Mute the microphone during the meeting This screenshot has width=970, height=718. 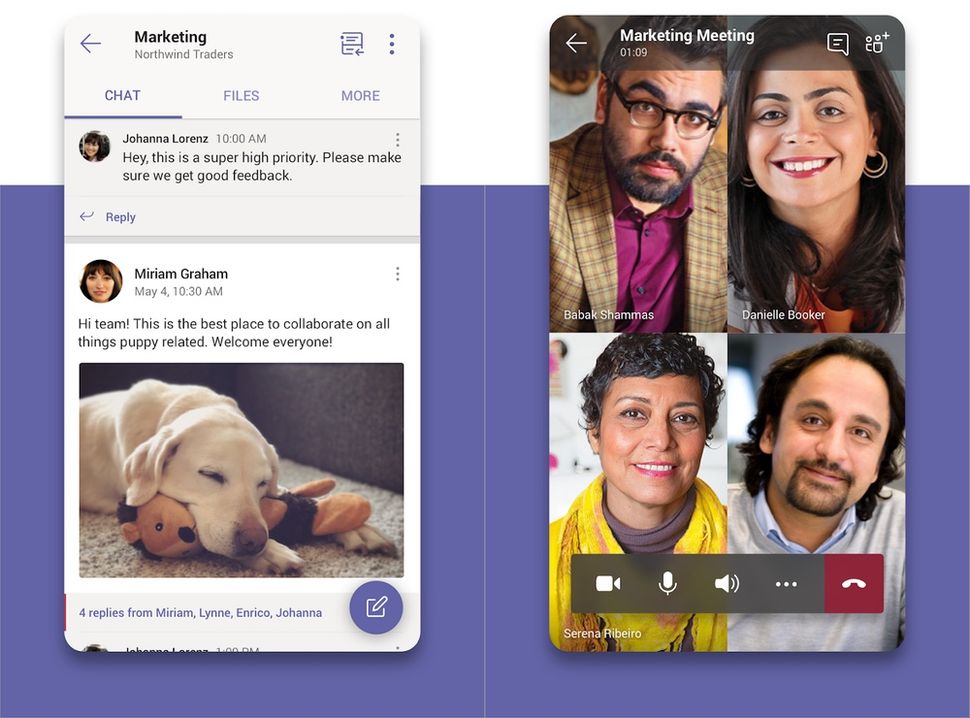667,584
